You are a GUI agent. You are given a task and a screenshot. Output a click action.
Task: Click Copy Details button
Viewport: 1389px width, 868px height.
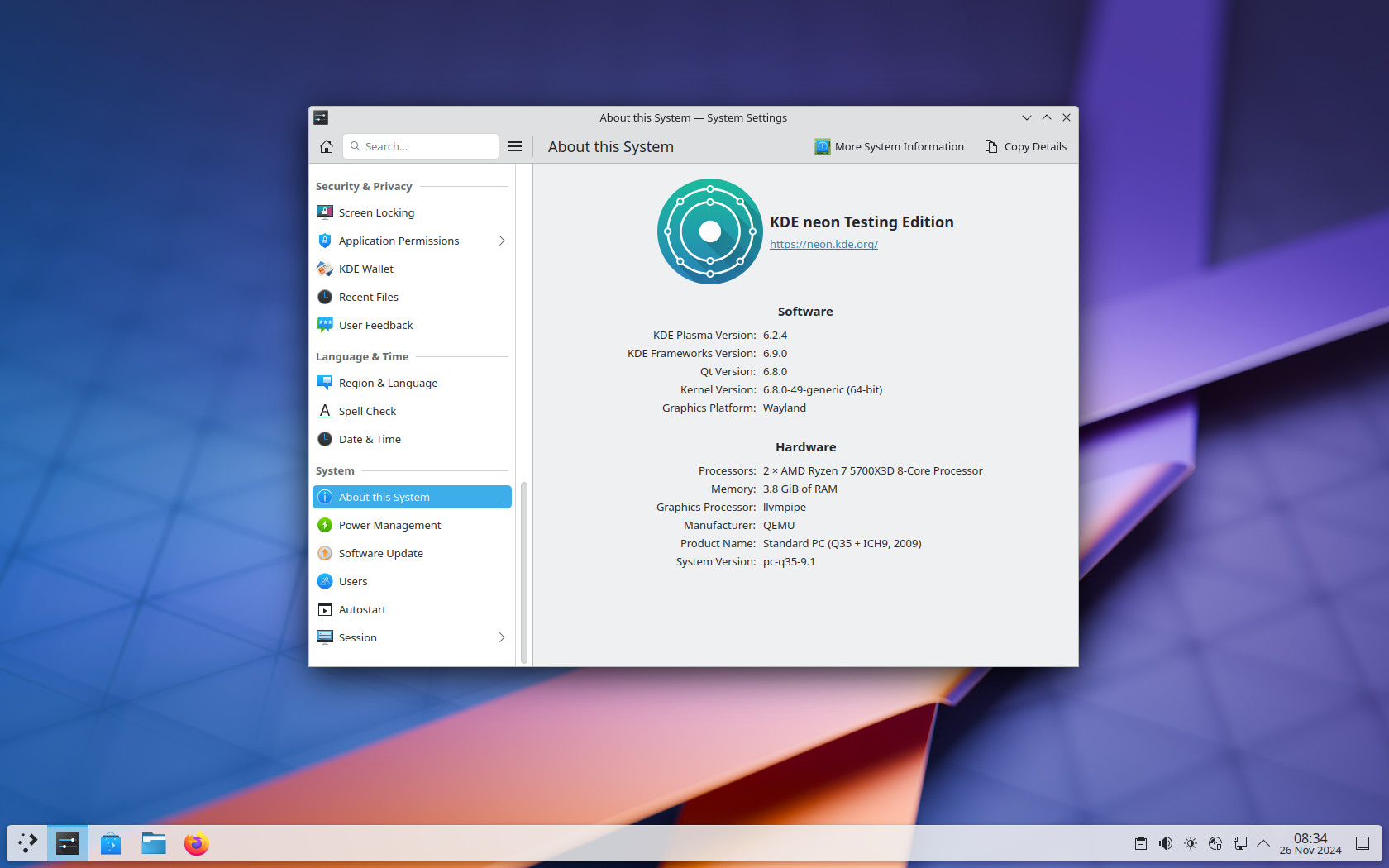tap(1025, 146)
